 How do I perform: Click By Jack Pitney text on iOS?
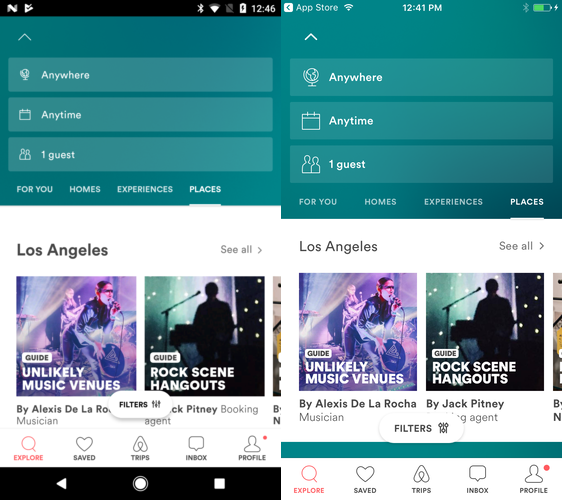pyautogui.click(x=465, y=404)
